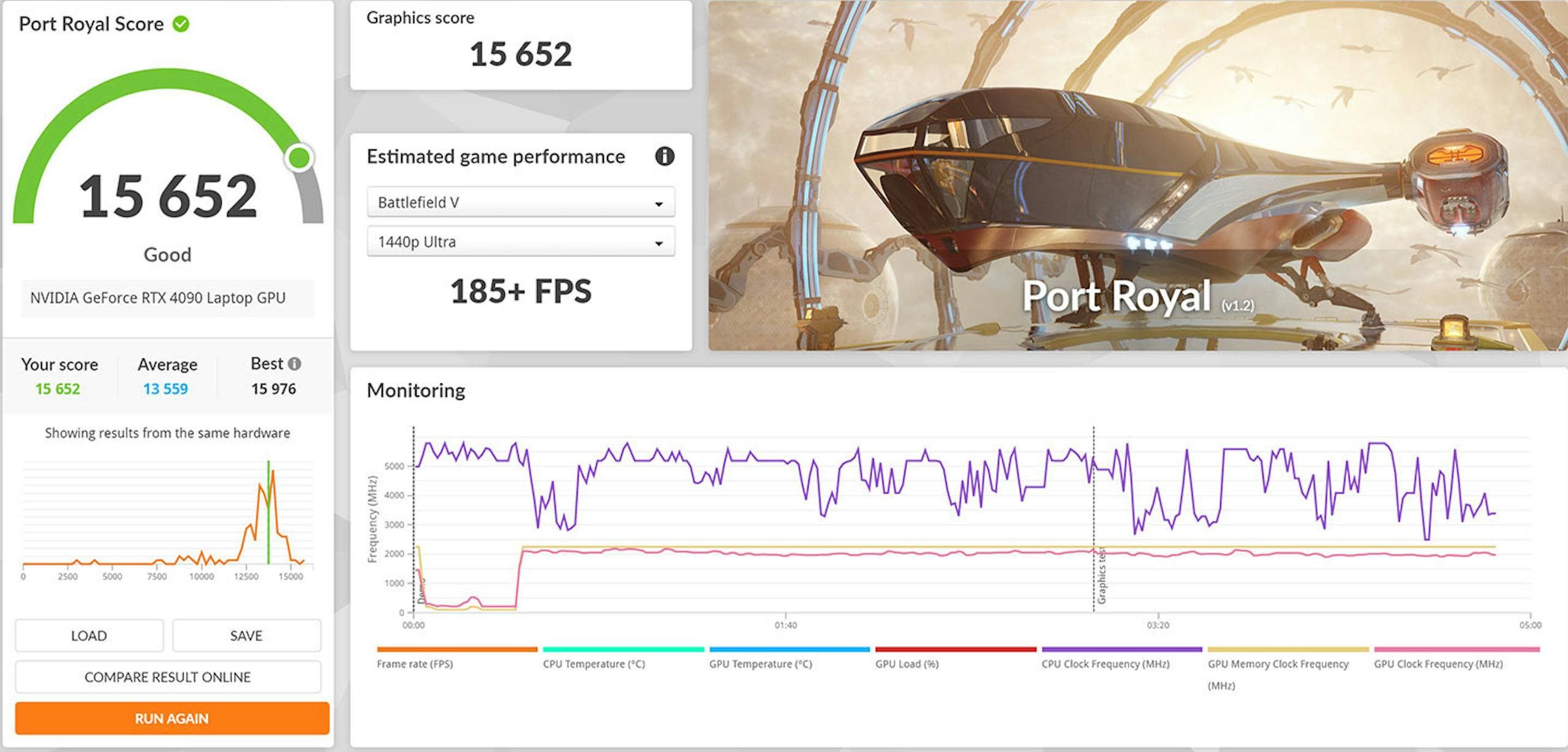Click the info icon beside Best score

(295, 364)
